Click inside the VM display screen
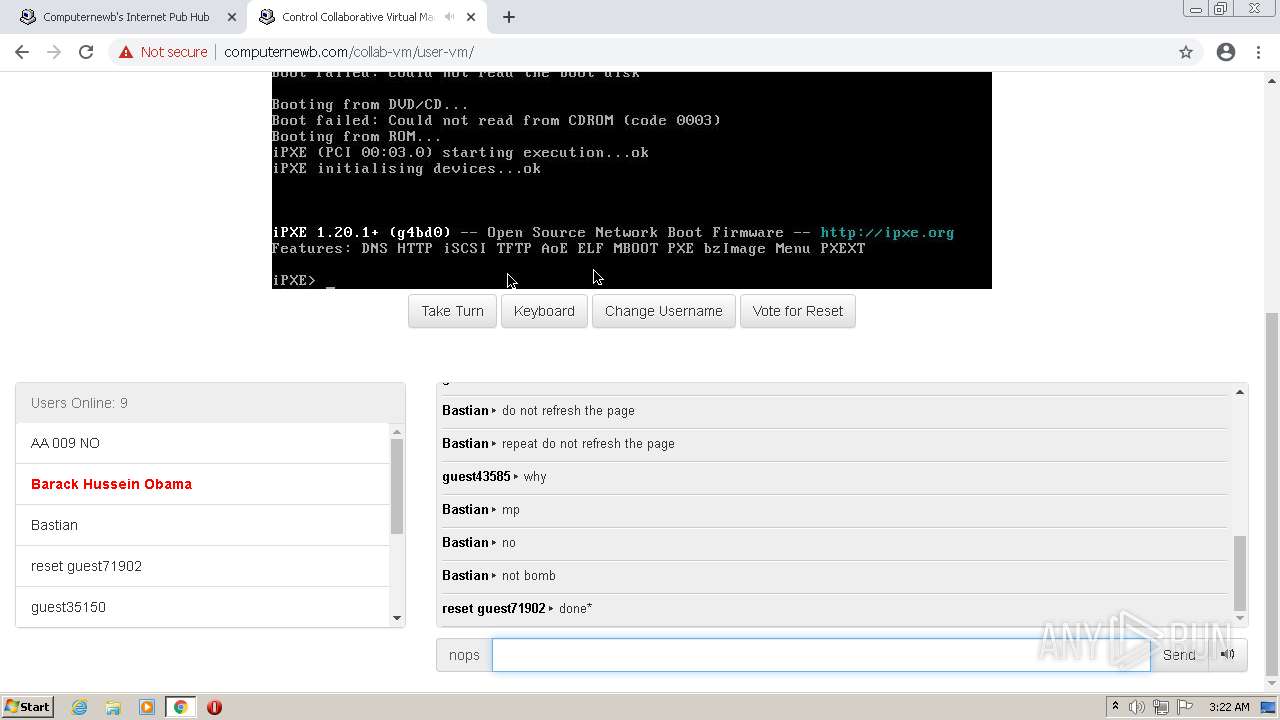 (x=632, y=180)
